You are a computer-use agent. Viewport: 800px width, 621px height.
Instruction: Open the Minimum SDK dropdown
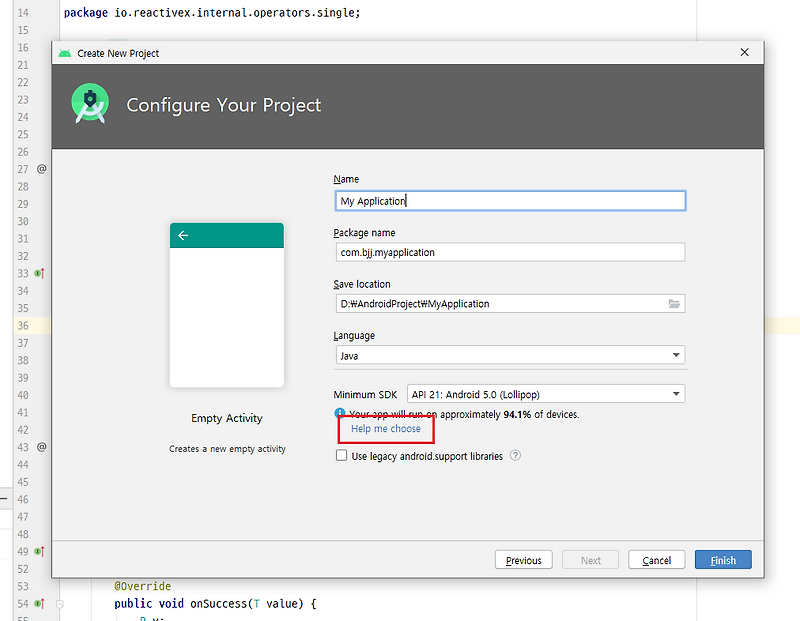545,393
